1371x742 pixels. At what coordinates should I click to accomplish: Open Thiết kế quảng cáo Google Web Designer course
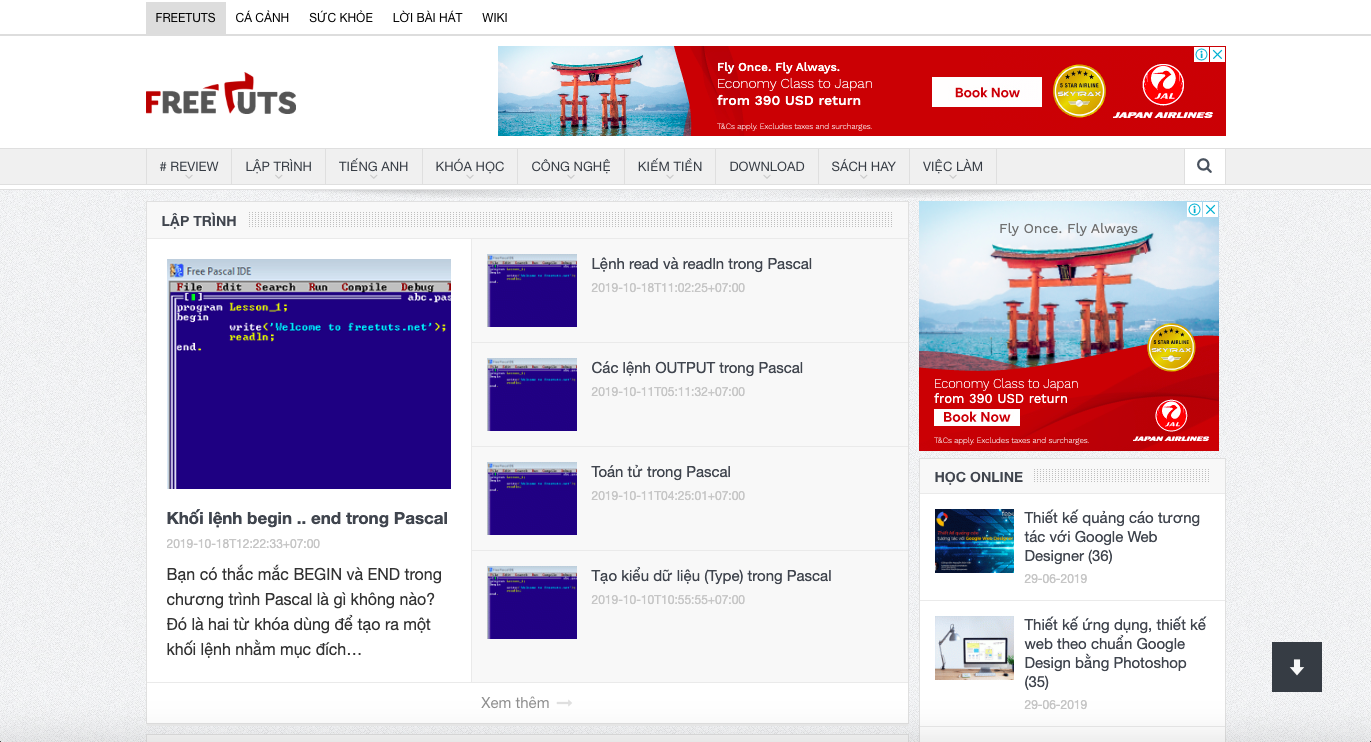(1111, 536)
